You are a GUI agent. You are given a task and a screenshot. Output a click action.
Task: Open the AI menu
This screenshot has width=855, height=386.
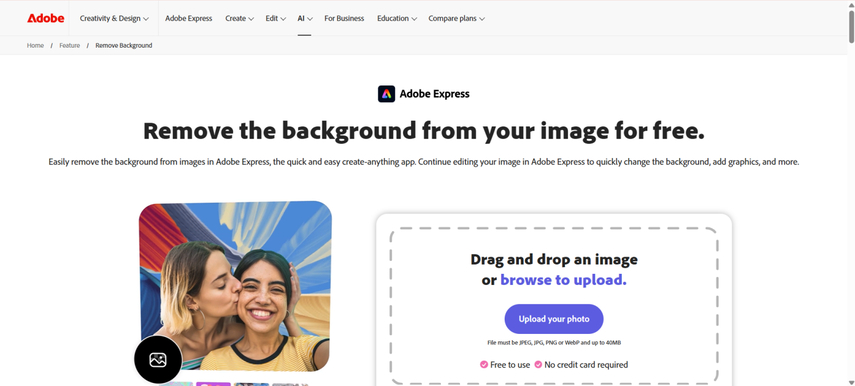pos(304,18)
